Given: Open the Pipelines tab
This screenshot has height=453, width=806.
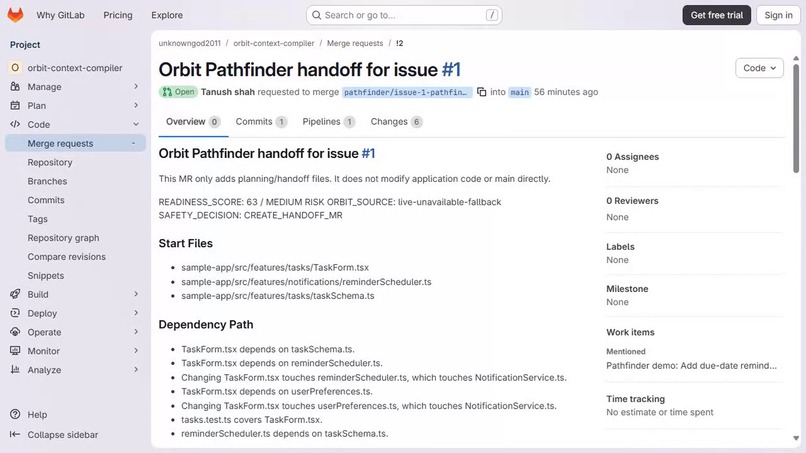Looking at the screenshot, I should pos(328,122).
